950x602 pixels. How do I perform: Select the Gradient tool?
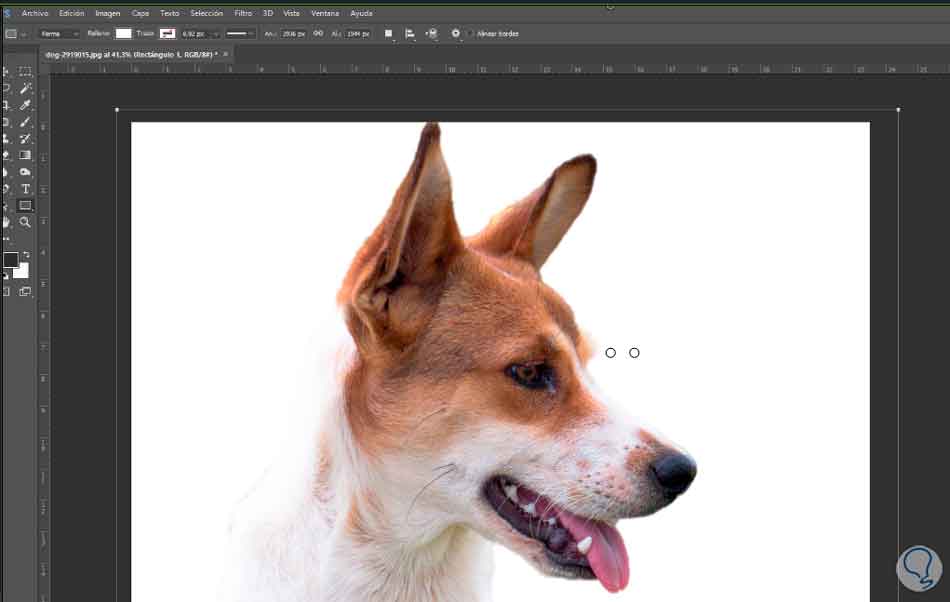click(25, 156)
